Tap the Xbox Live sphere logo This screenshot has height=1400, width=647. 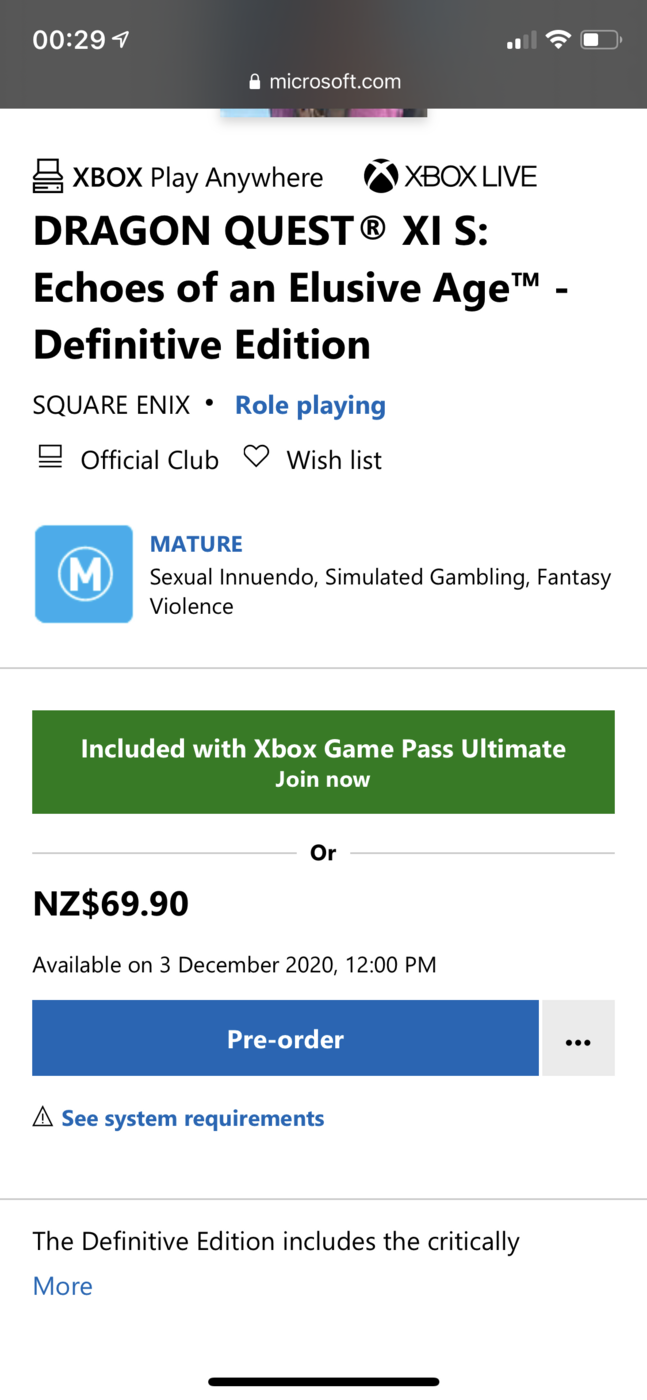coord(380,177)
